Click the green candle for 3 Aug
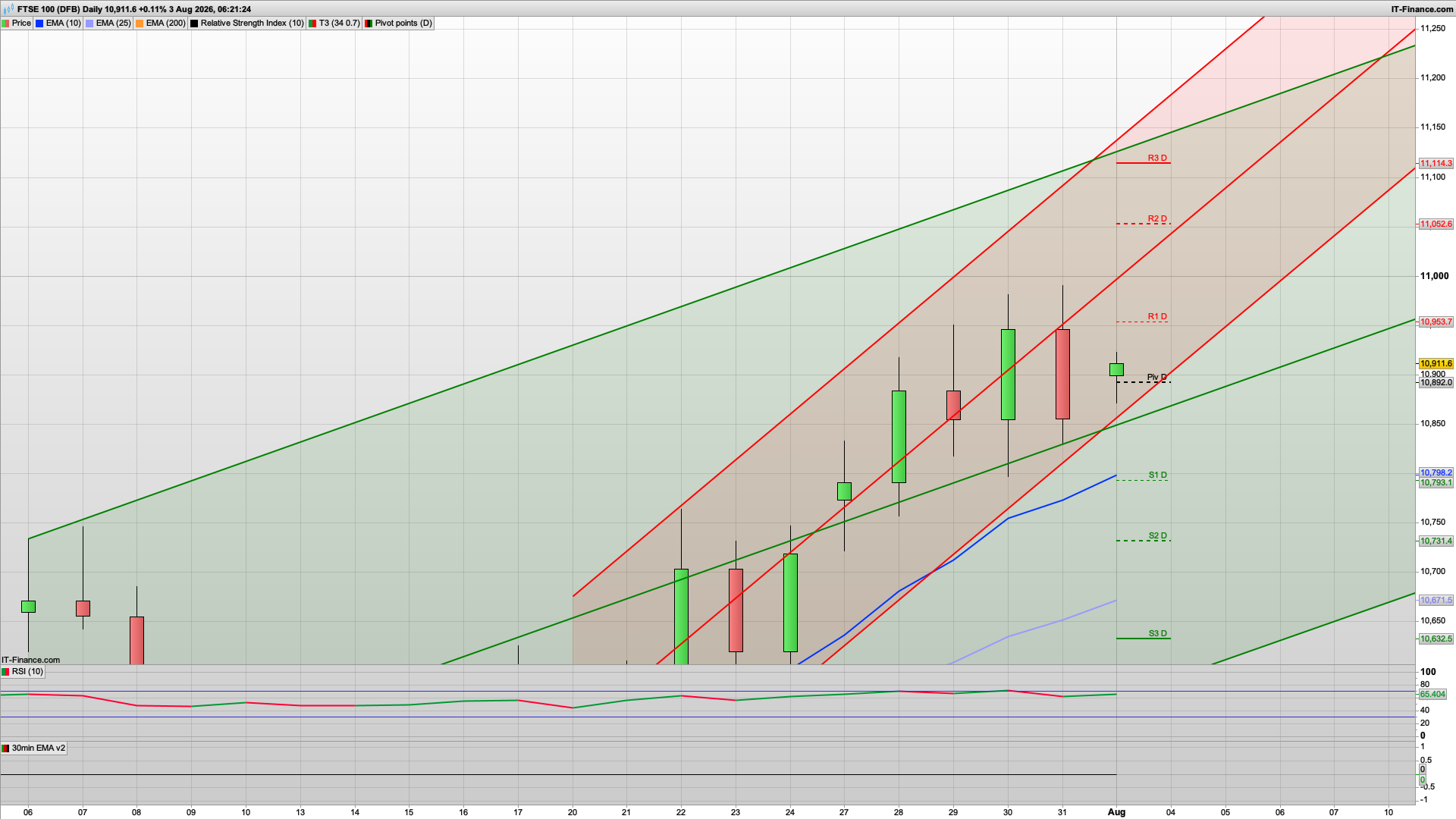Screen dimensions: 1456x819 [x=1116, y=370]
